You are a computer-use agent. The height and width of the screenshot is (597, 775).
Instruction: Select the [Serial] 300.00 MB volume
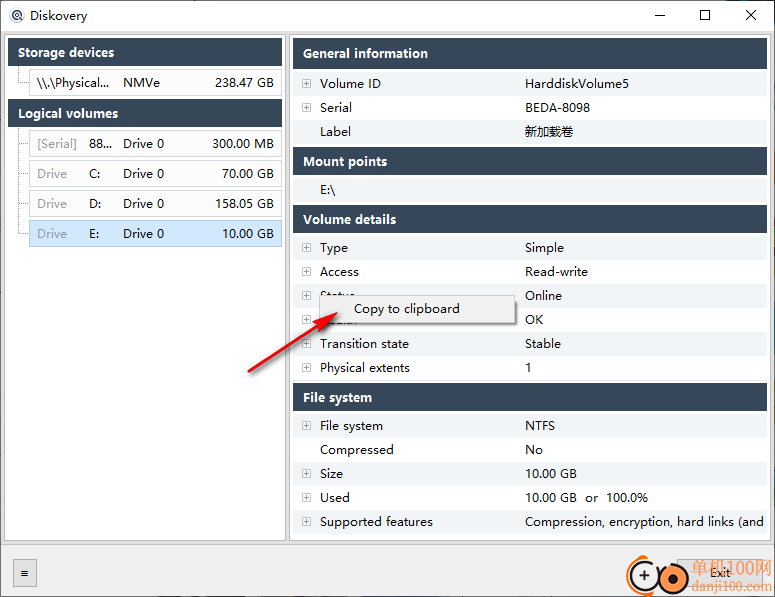155,144
